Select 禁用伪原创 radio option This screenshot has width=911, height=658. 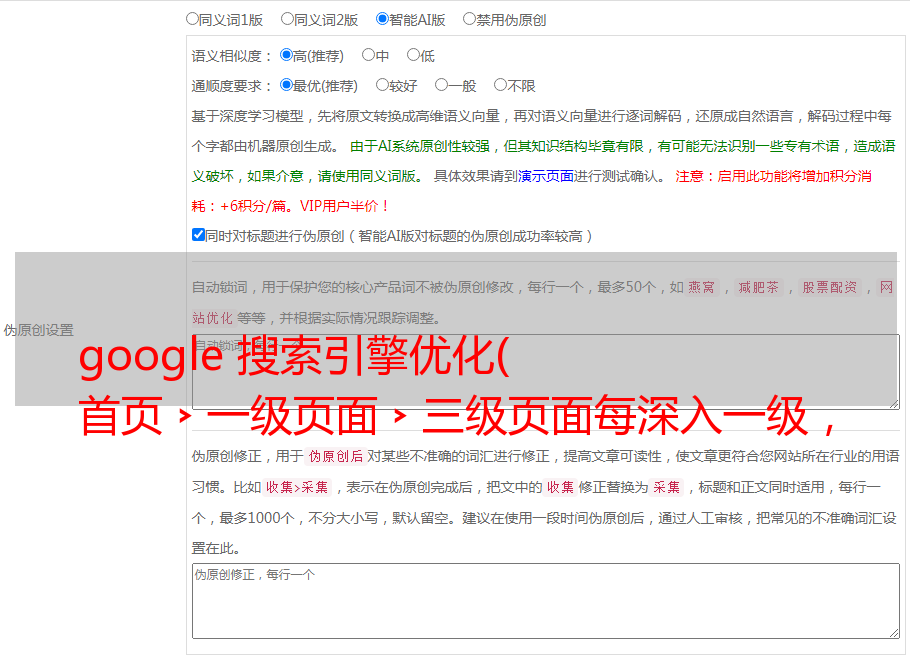[469, 19]
